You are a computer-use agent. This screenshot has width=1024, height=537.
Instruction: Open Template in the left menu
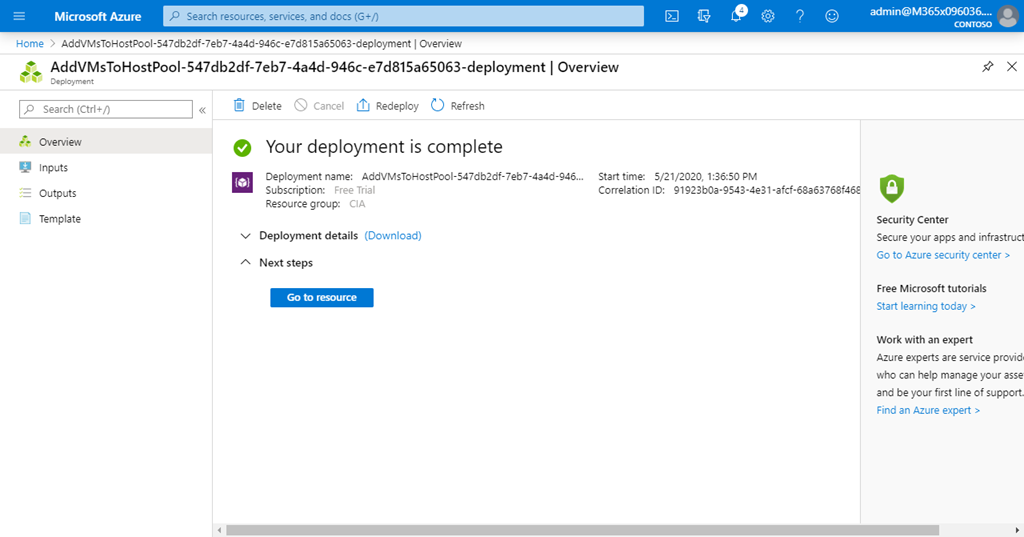(59, 219)
